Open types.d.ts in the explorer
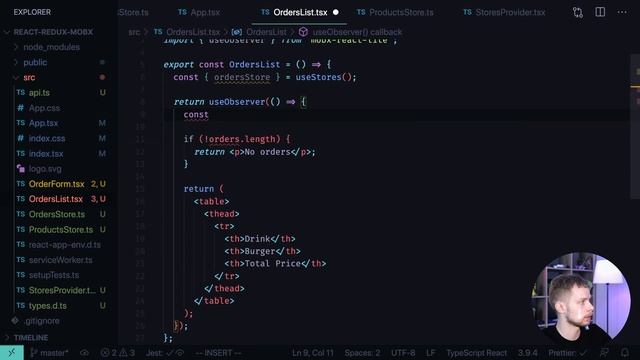 tap(47, 305)
